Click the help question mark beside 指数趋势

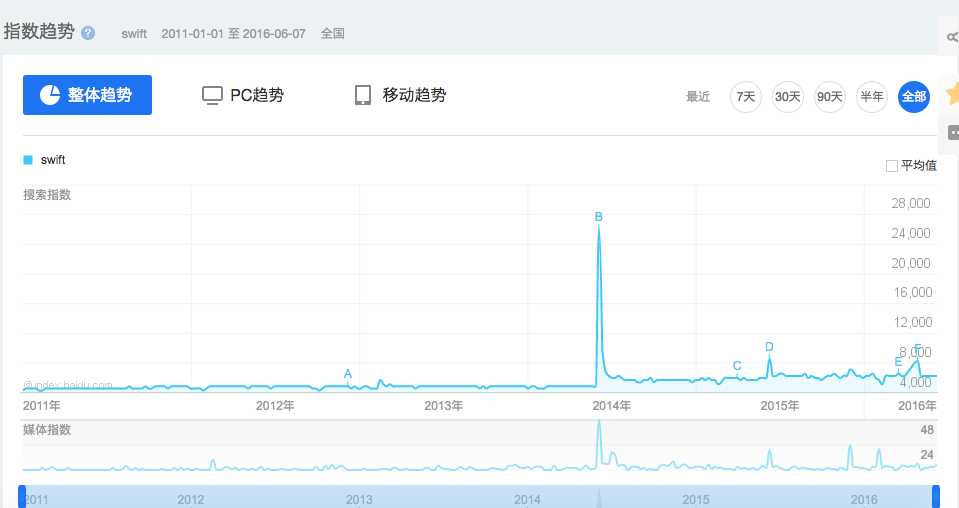pos(88,33)
